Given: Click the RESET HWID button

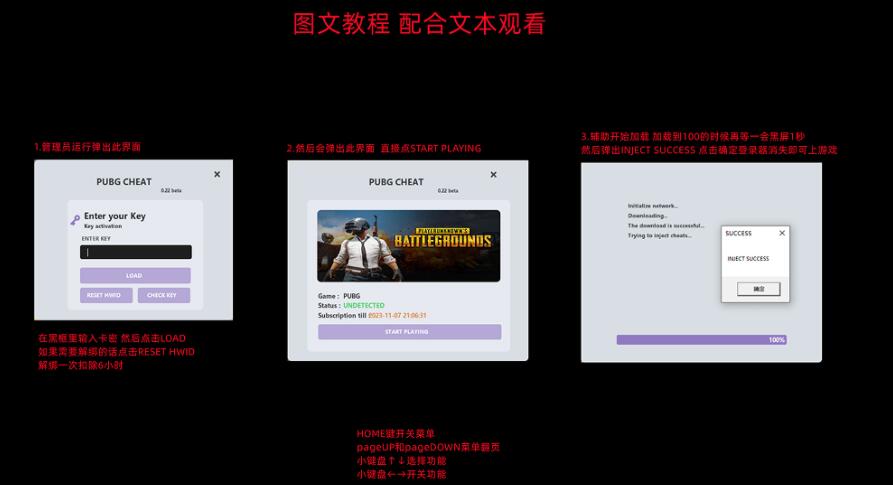Looking at the screenshot, I should [106, 295].
